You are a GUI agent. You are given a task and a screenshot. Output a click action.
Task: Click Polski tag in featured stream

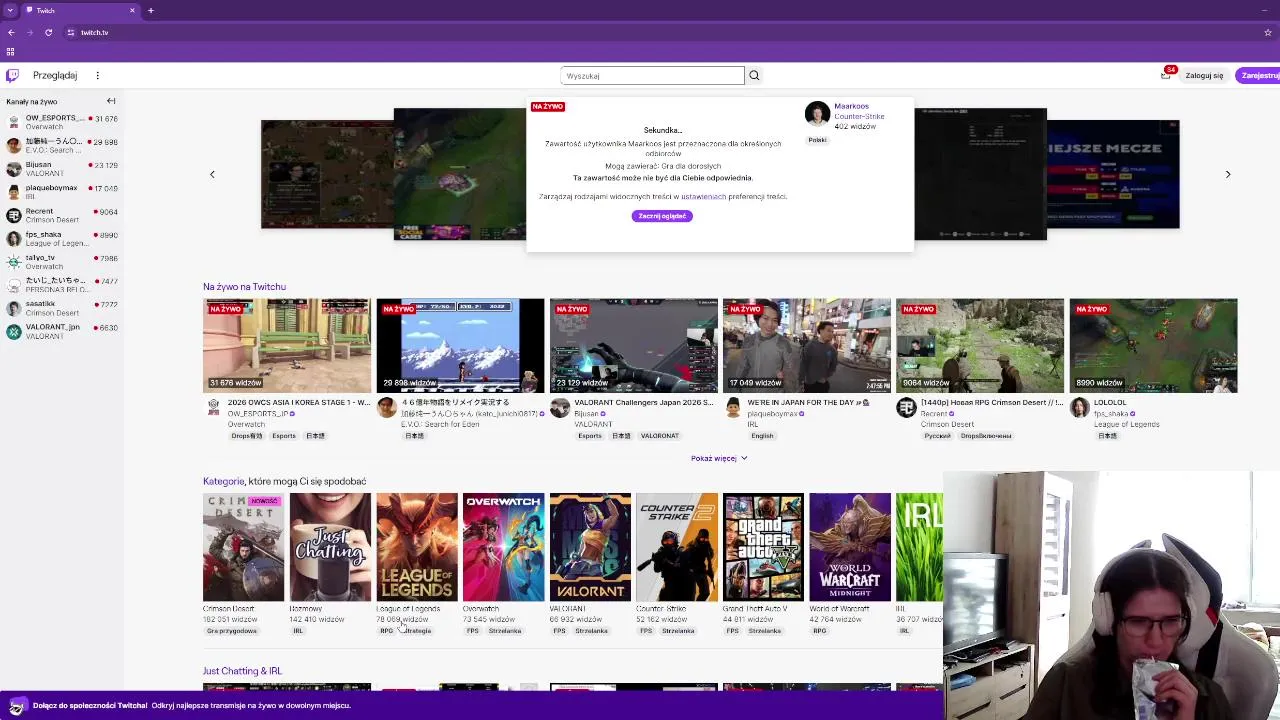pos(817,140)
